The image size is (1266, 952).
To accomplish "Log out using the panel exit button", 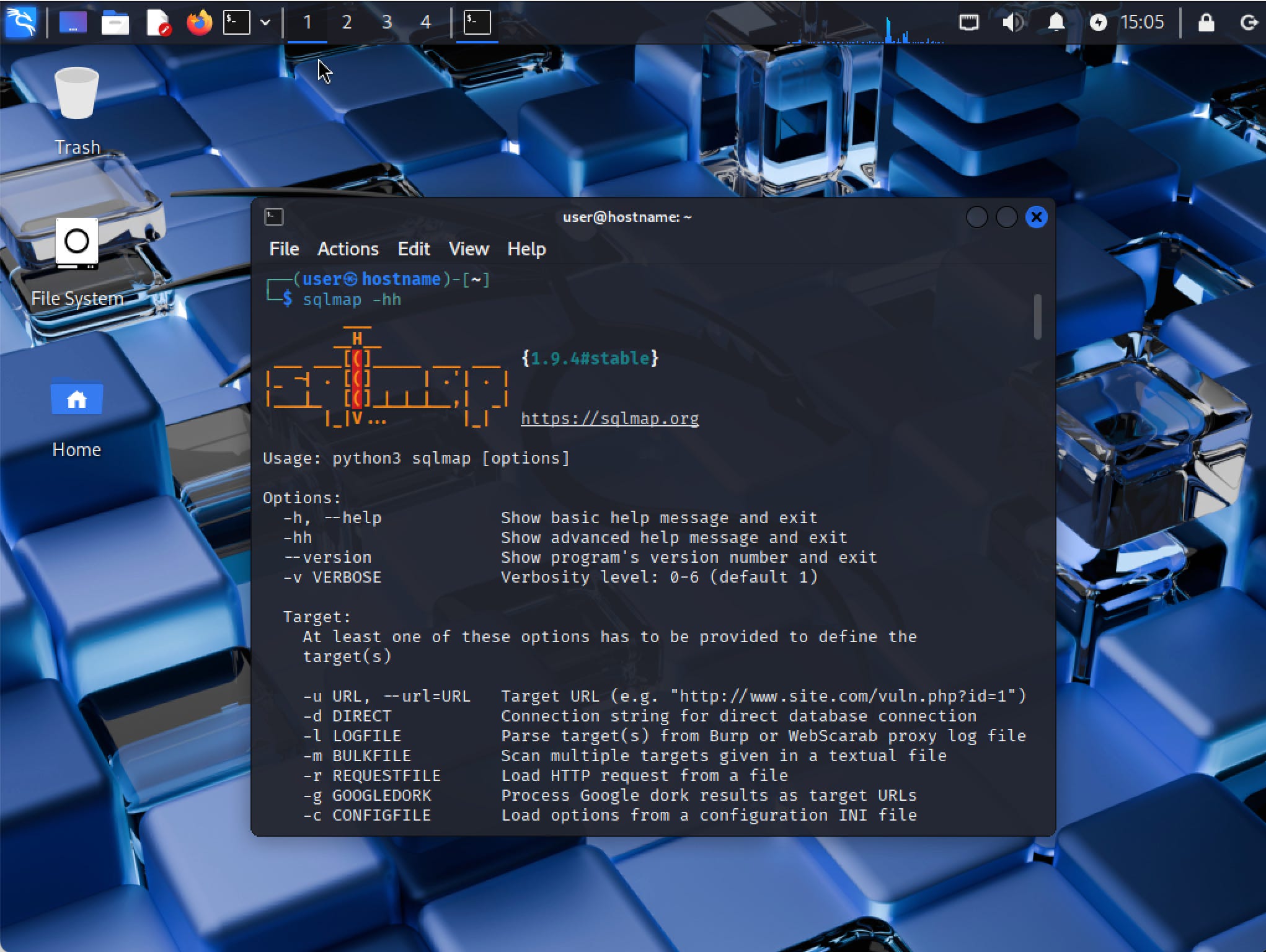I will coord(1249,22).
